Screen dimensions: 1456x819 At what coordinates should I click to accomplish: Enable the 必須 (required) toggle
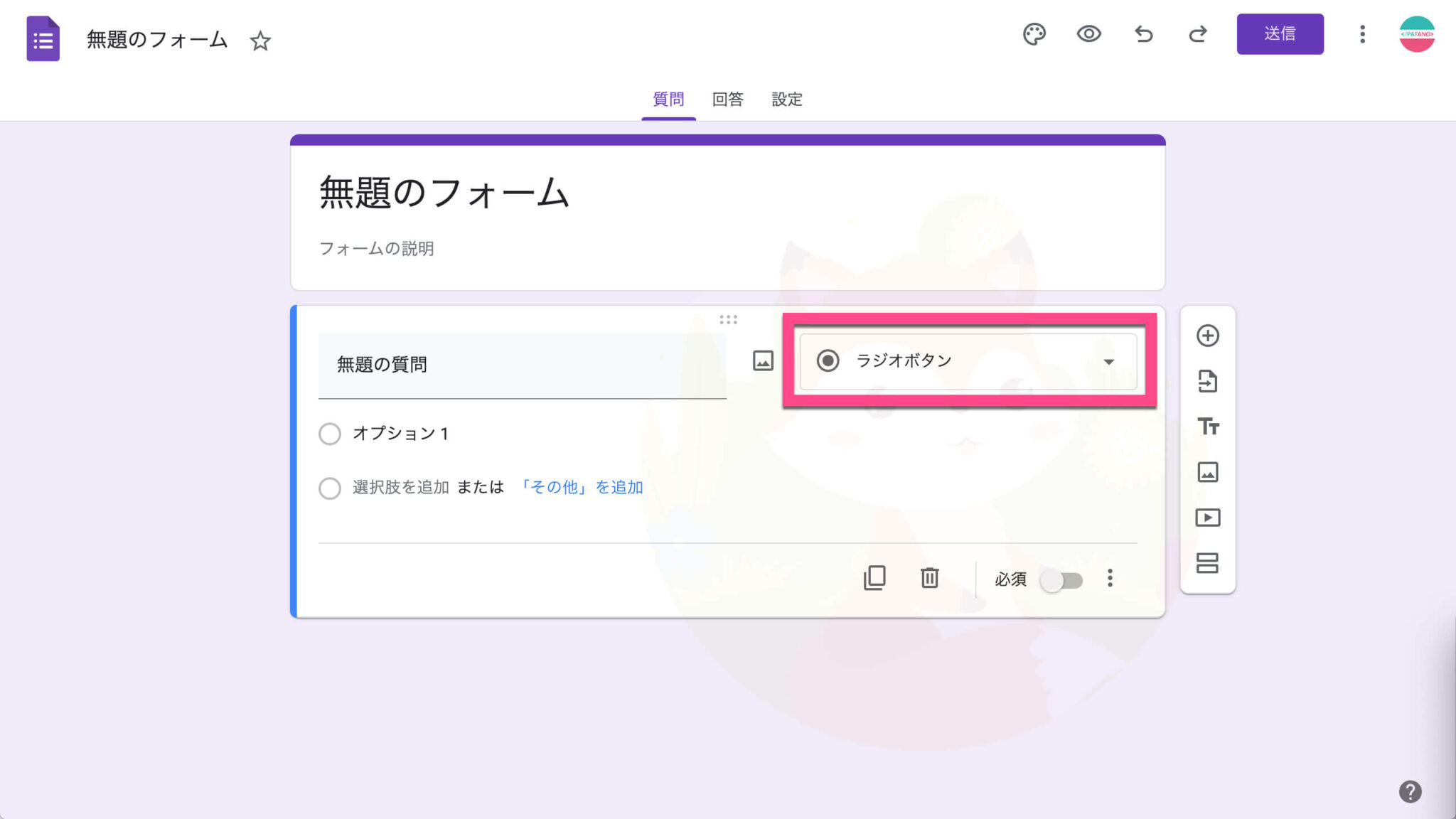pyautogui.click(x=1061, y=580)
